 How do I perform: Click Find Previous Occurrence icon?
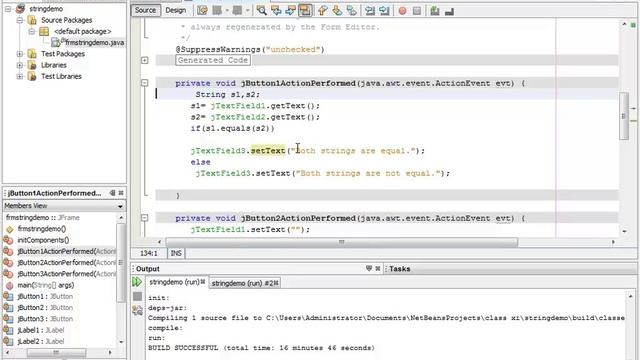pos(276,11)
